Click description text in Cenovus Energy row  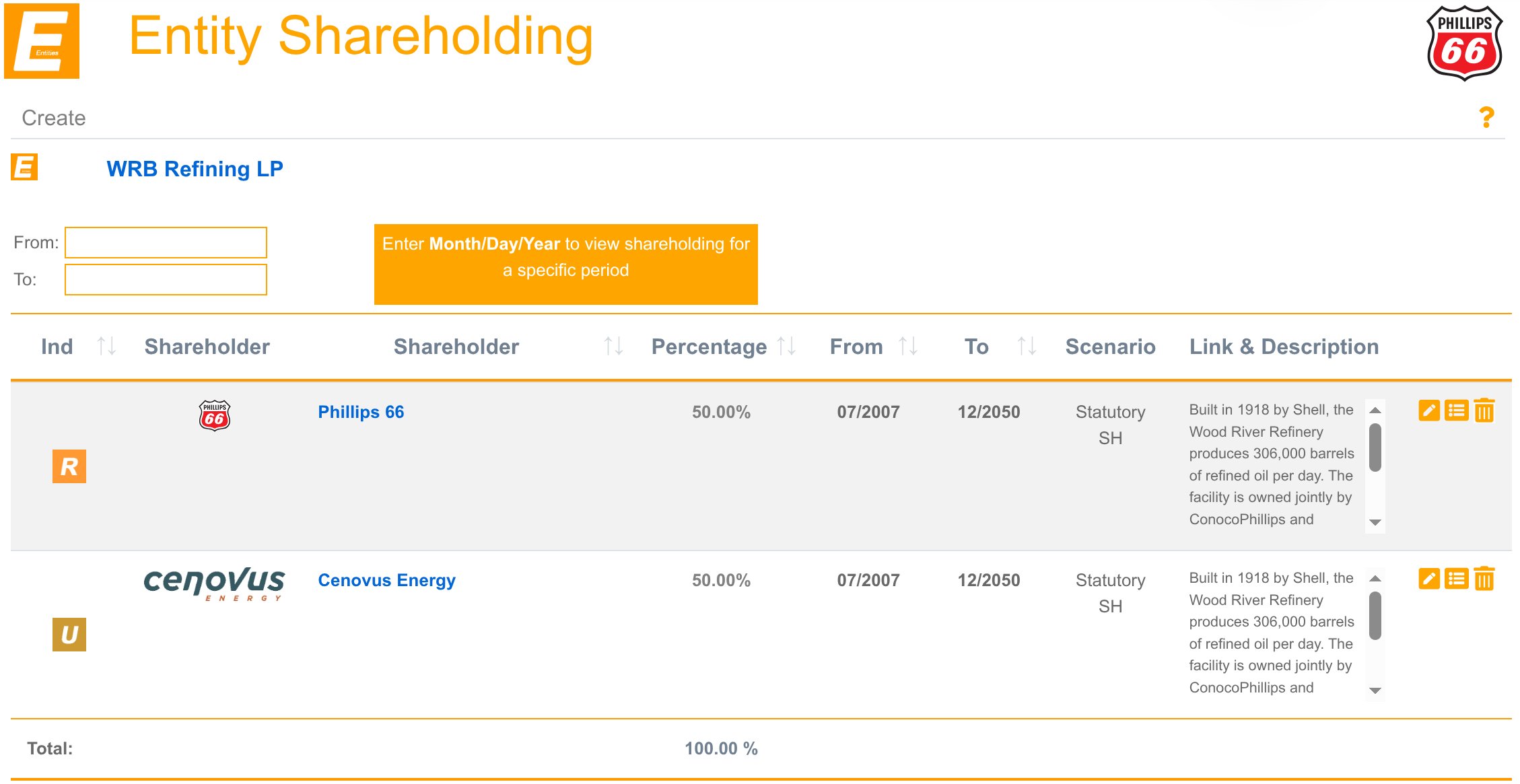(1272, 633)
